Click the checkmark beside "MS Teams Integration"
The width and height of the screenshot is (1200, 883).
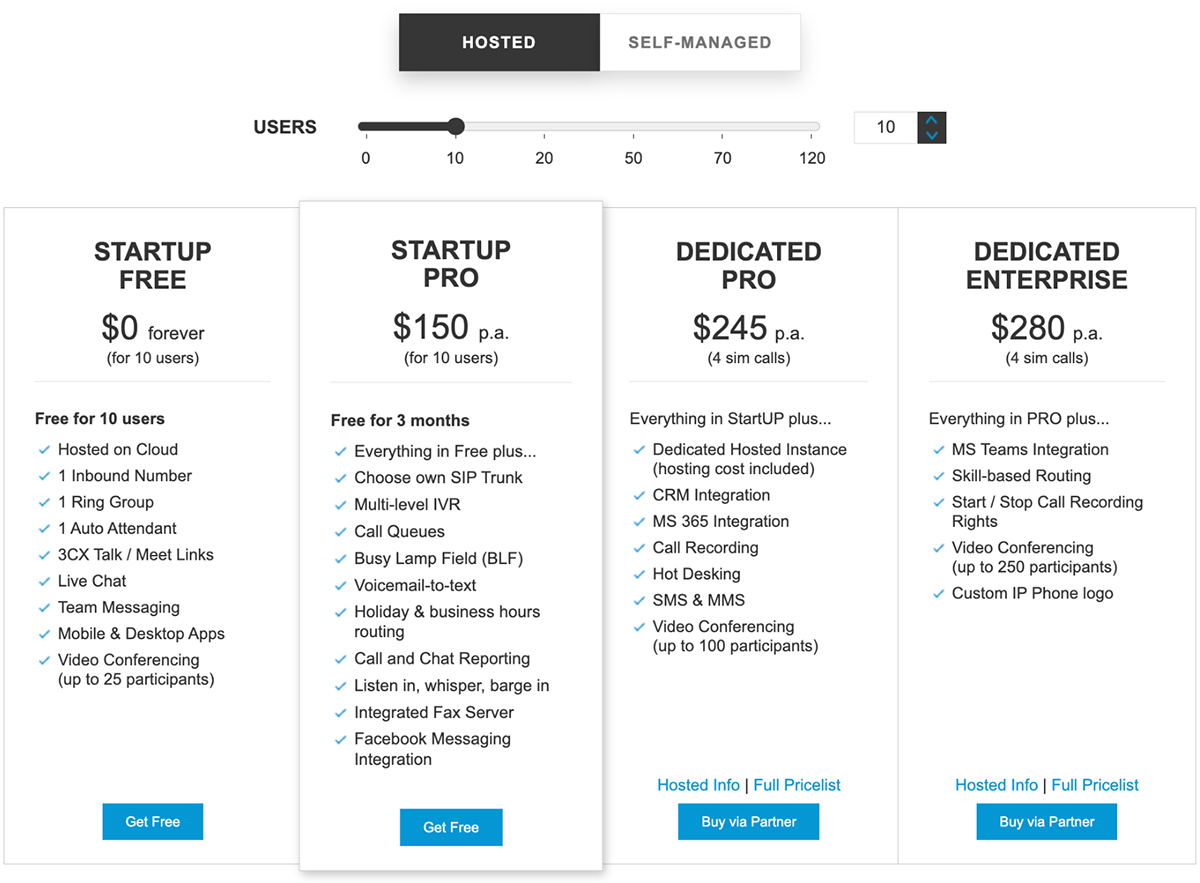(x=938, y=450)
